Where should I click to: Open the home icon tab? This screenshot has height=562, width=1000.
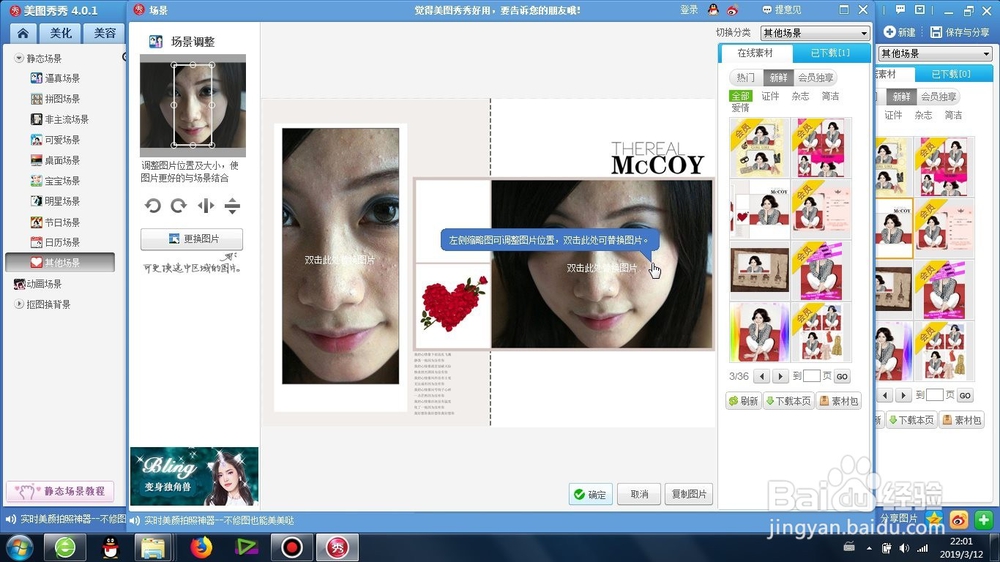(23, 33)
